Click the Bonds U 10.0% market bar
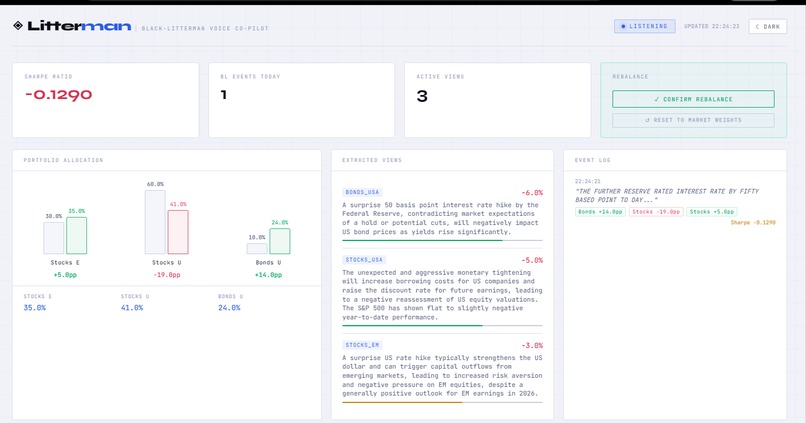The width and height of the screenshot is (806, 423). [x=257, y=248]
